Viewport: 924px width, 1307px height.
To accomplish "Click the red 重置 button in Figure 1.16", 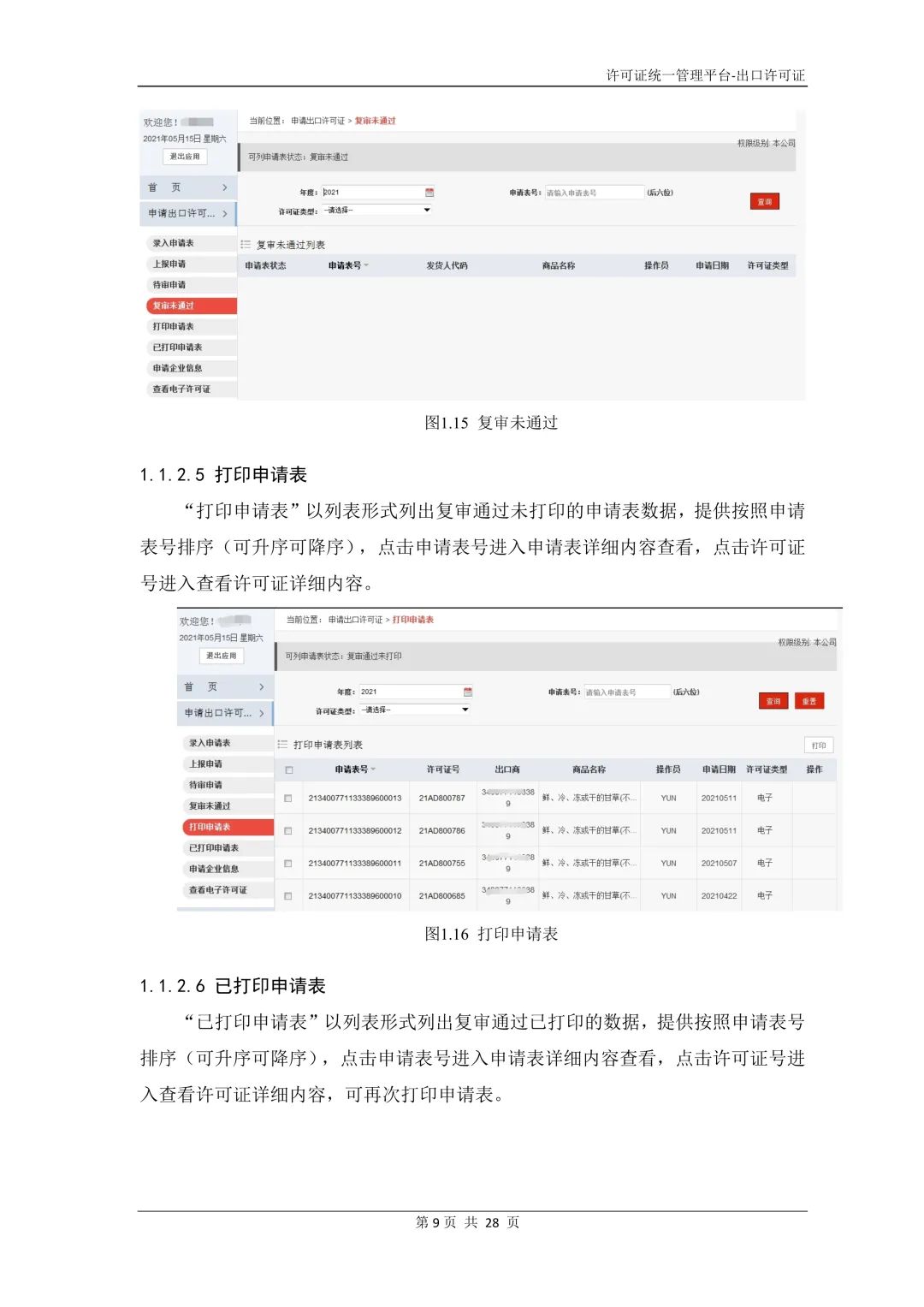I will tap(809, 701).
